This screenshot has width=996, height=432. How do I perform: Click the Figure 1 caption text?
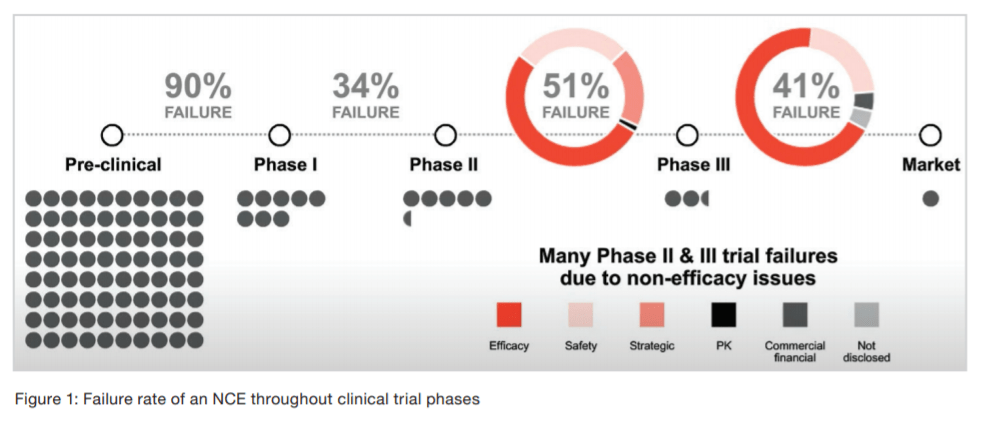pyautogui.click(x=247, y=399)
